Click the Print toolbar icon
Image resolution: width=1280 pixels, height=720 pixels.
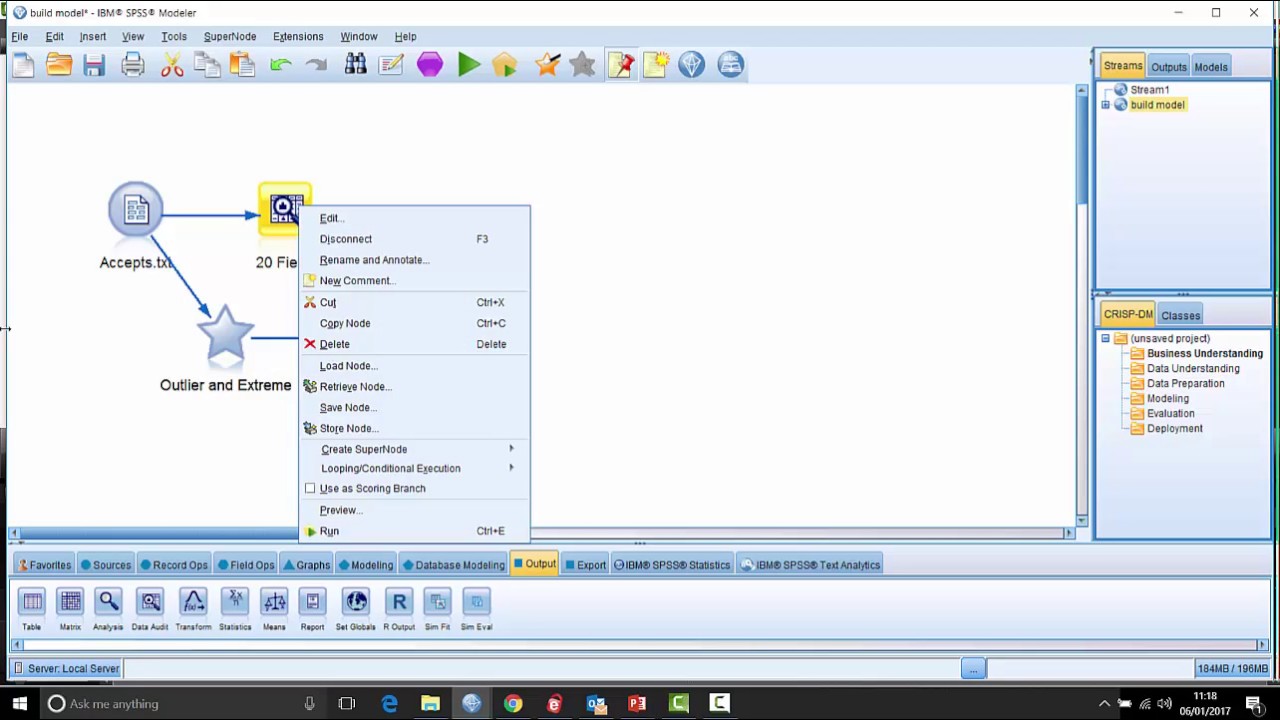[x=133, y=65]
